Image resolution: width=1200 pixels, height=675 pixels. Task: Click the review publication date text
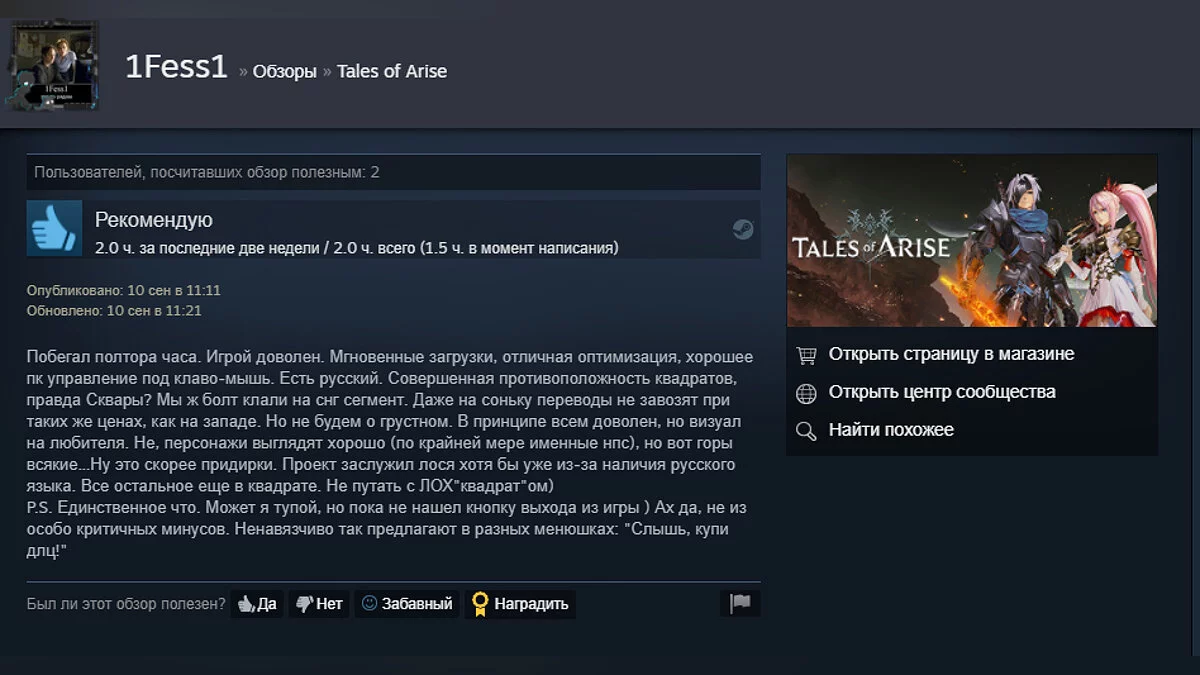coord(124,290)
